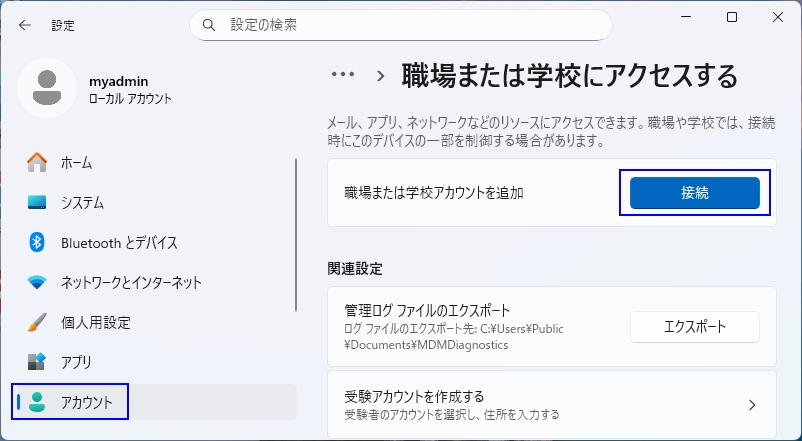Open the システム settings page
Image resolution: width=802 pixels, height=441 pixels.
pyautogui.click(x=82, y=202)
